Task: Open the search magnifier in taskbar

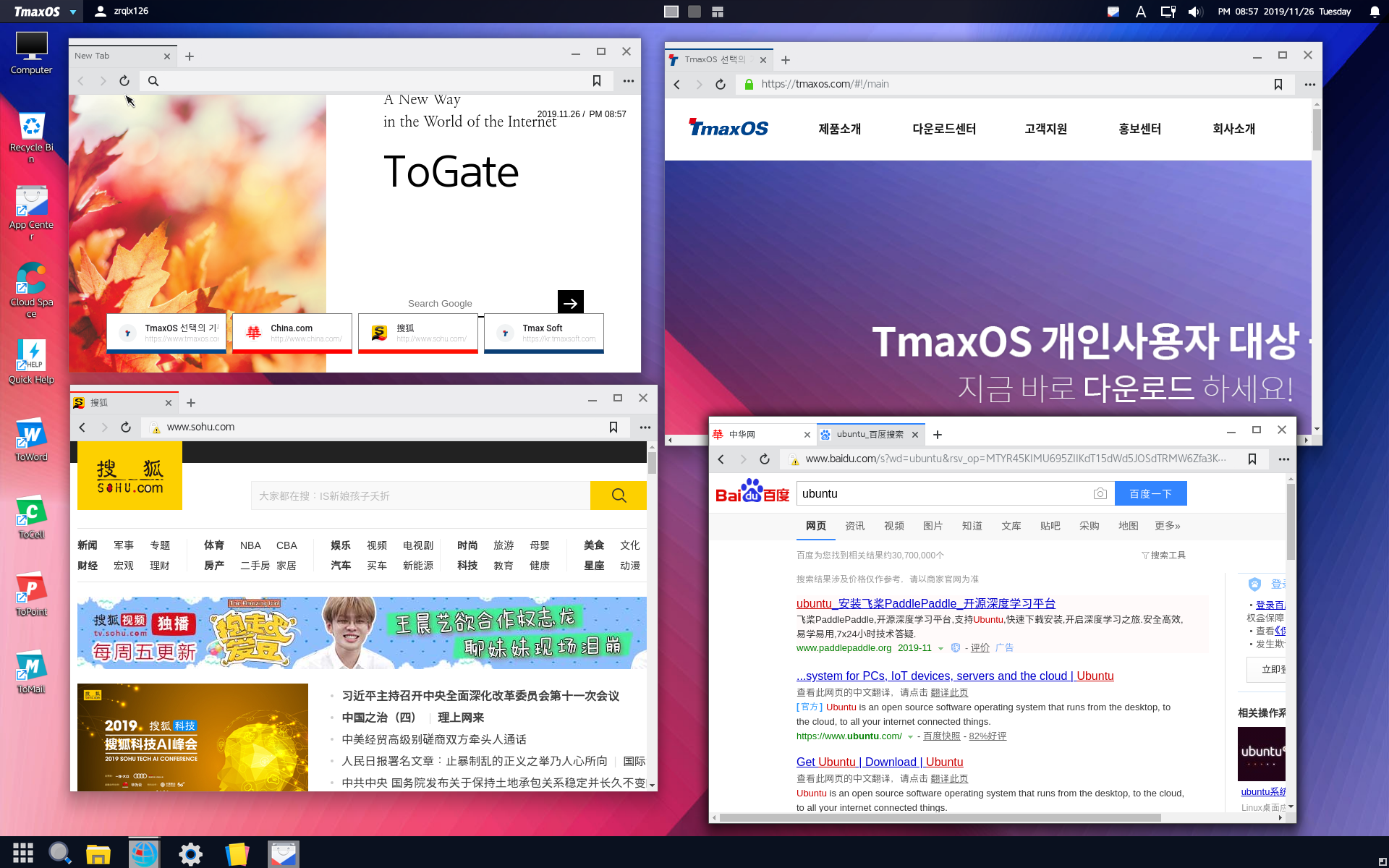Action: (59, 853)
